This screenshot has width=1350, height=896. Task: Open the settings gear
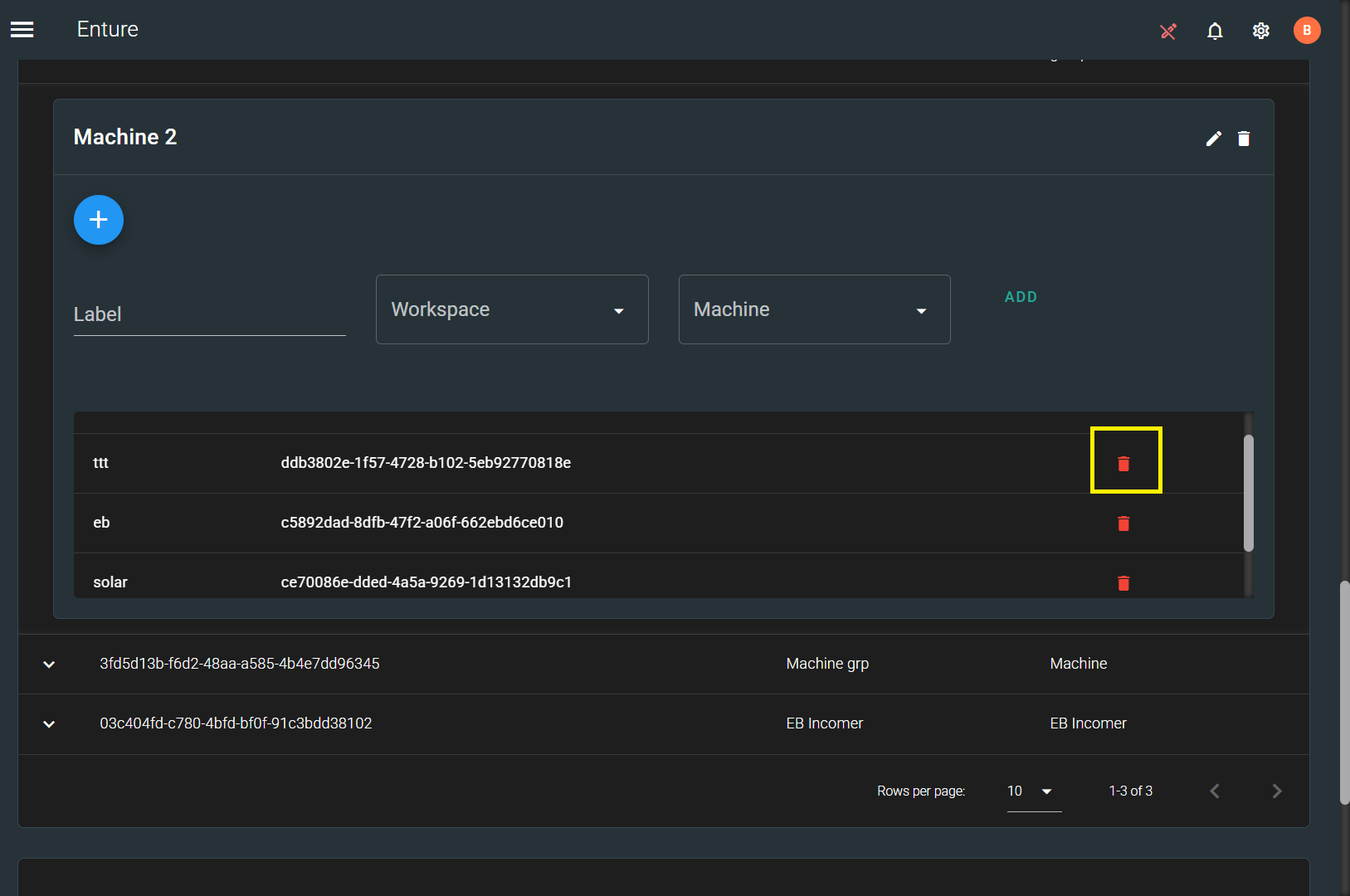tap(1261, 32)
